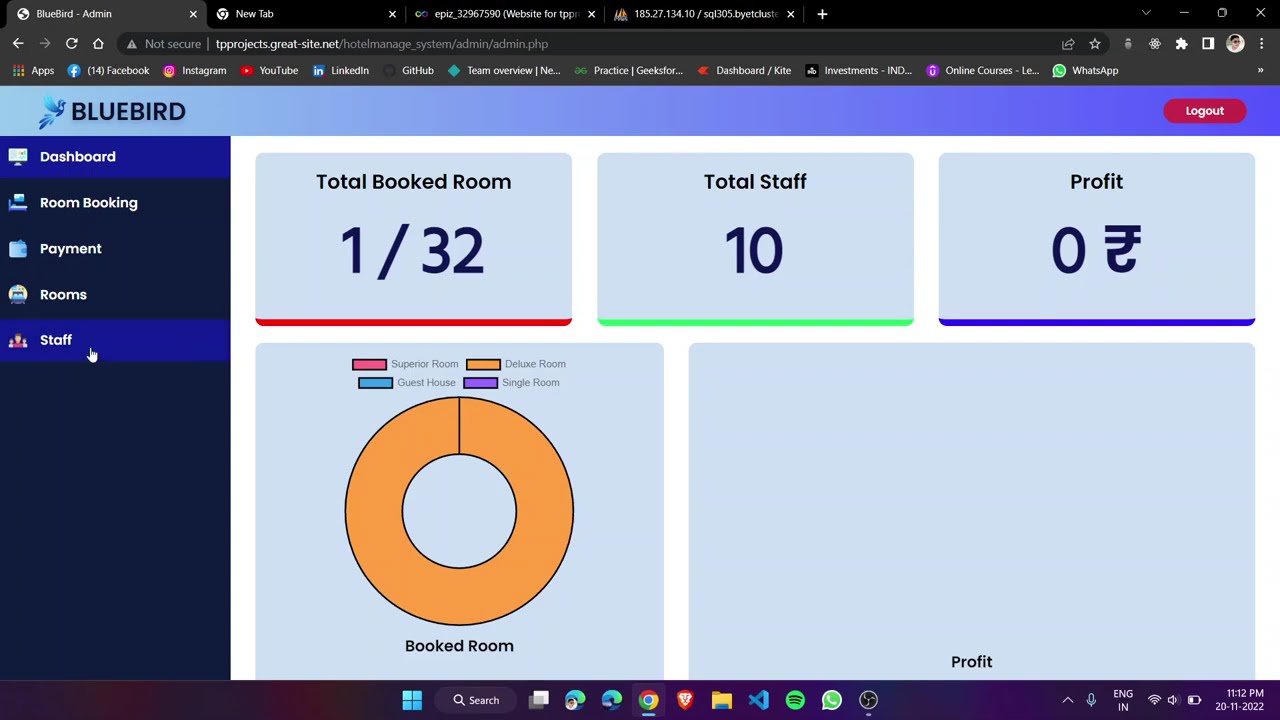Toggle Deluxe Room legend swatch
Image resolution: width=1280 pixels, height=720 pixels.
pyautogui.click(x=483, y=364)
